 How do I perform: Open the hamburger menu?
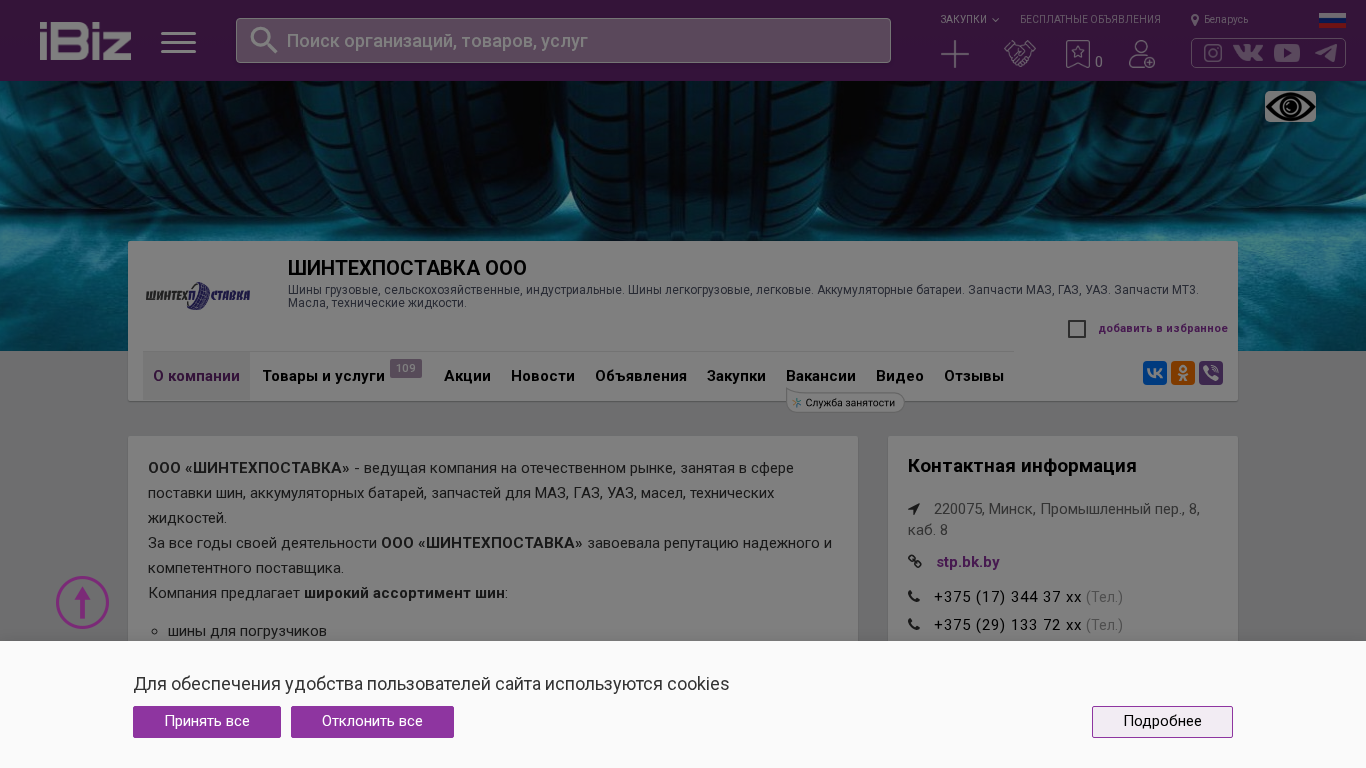(x=178, y=42)
